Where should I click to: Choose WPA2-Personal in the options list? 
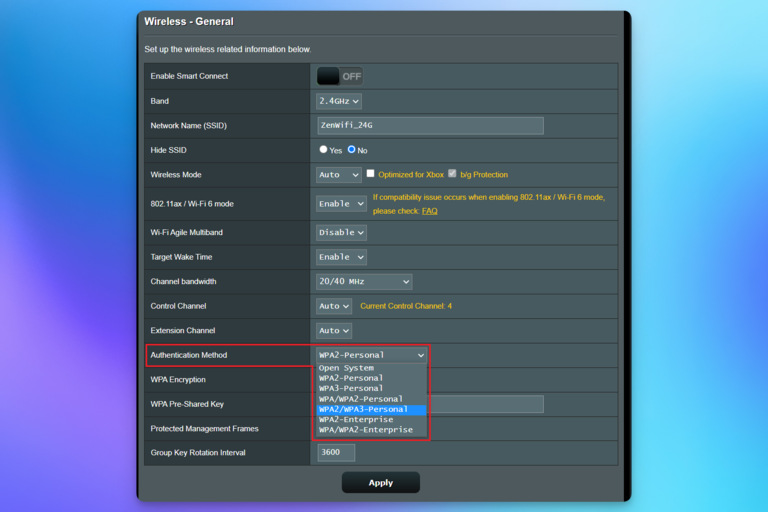[x=371, y=378]
